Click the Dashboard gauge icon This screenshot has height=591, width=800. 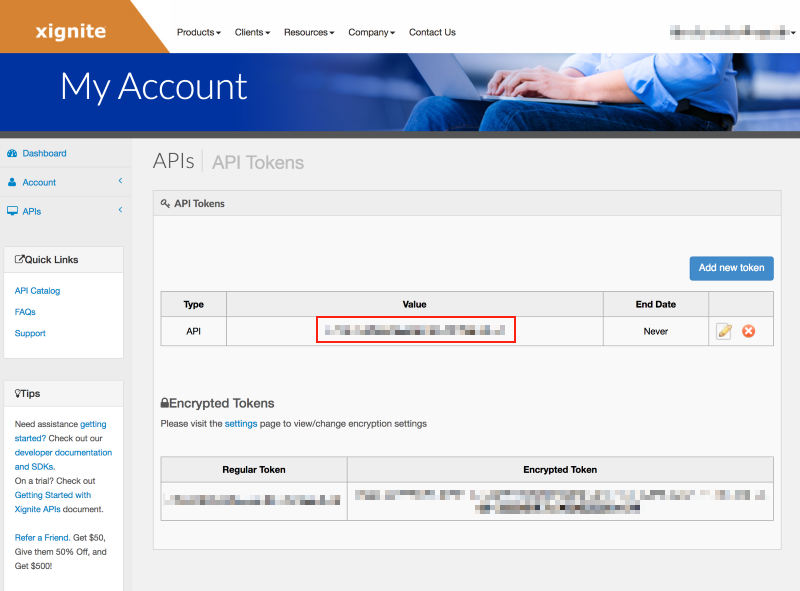click(12, 153)
